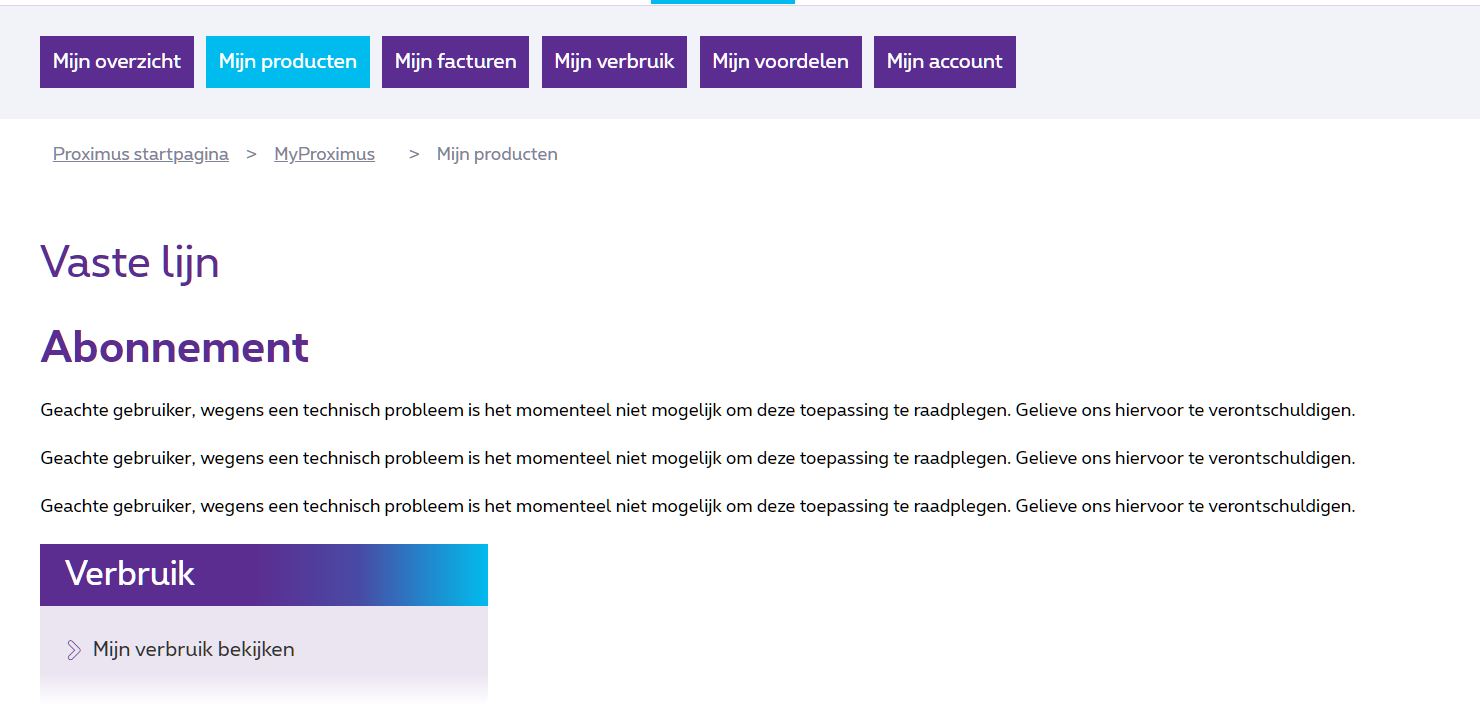The image size is (1480, 706).
Task: Click the Mijn producten breadcrumb text
Action: point(497,154)
